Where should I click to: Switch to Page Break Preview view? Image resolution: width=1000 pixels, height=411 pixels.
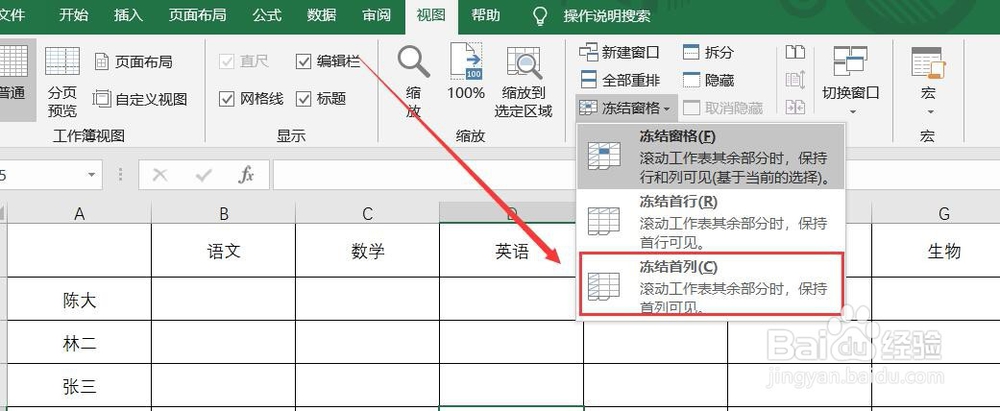point(62,82)
